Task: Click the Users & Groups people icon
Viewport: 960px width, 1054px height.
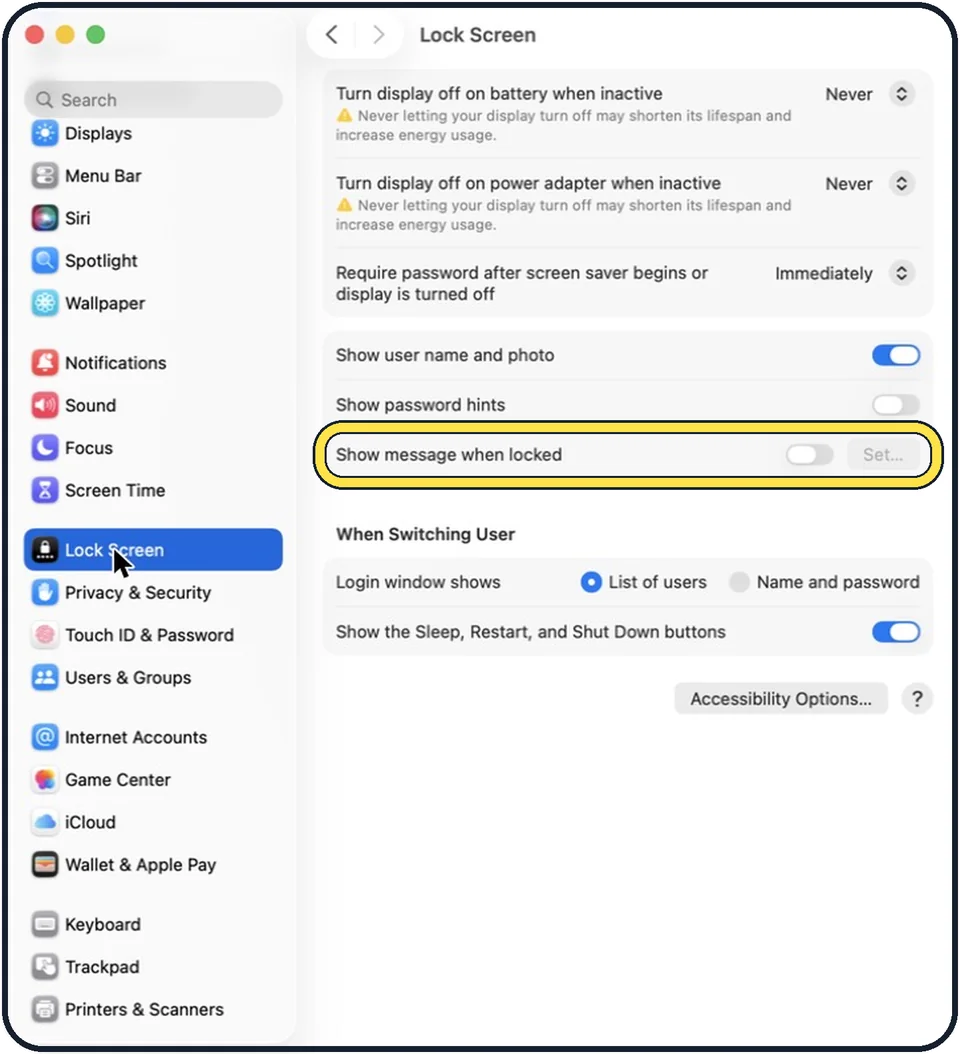Action: click(45, 677)
